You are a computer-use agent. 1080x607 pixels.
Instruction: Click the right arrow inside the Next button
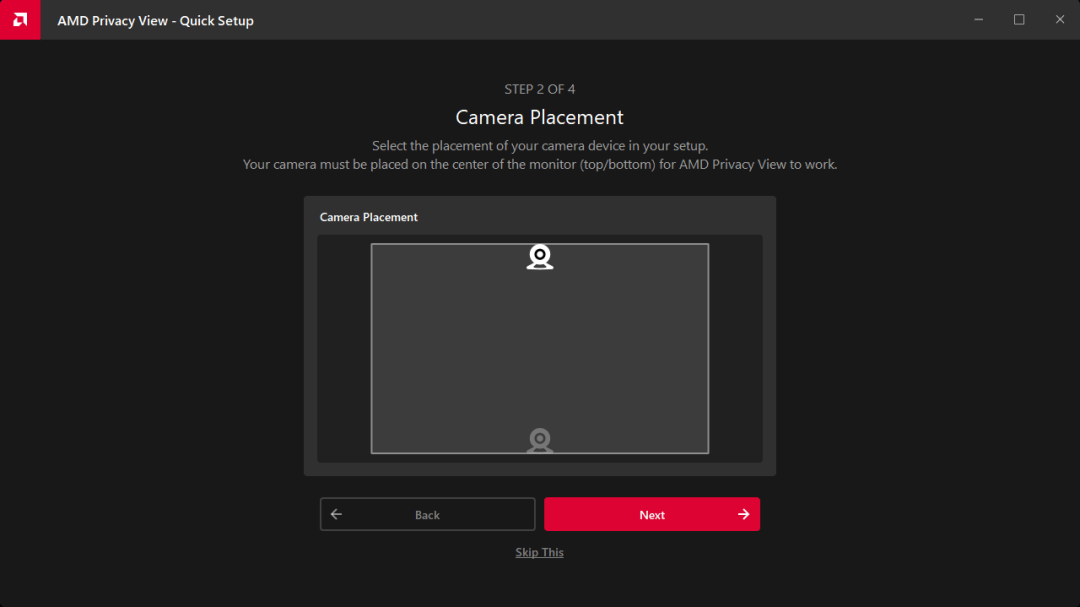743,514
